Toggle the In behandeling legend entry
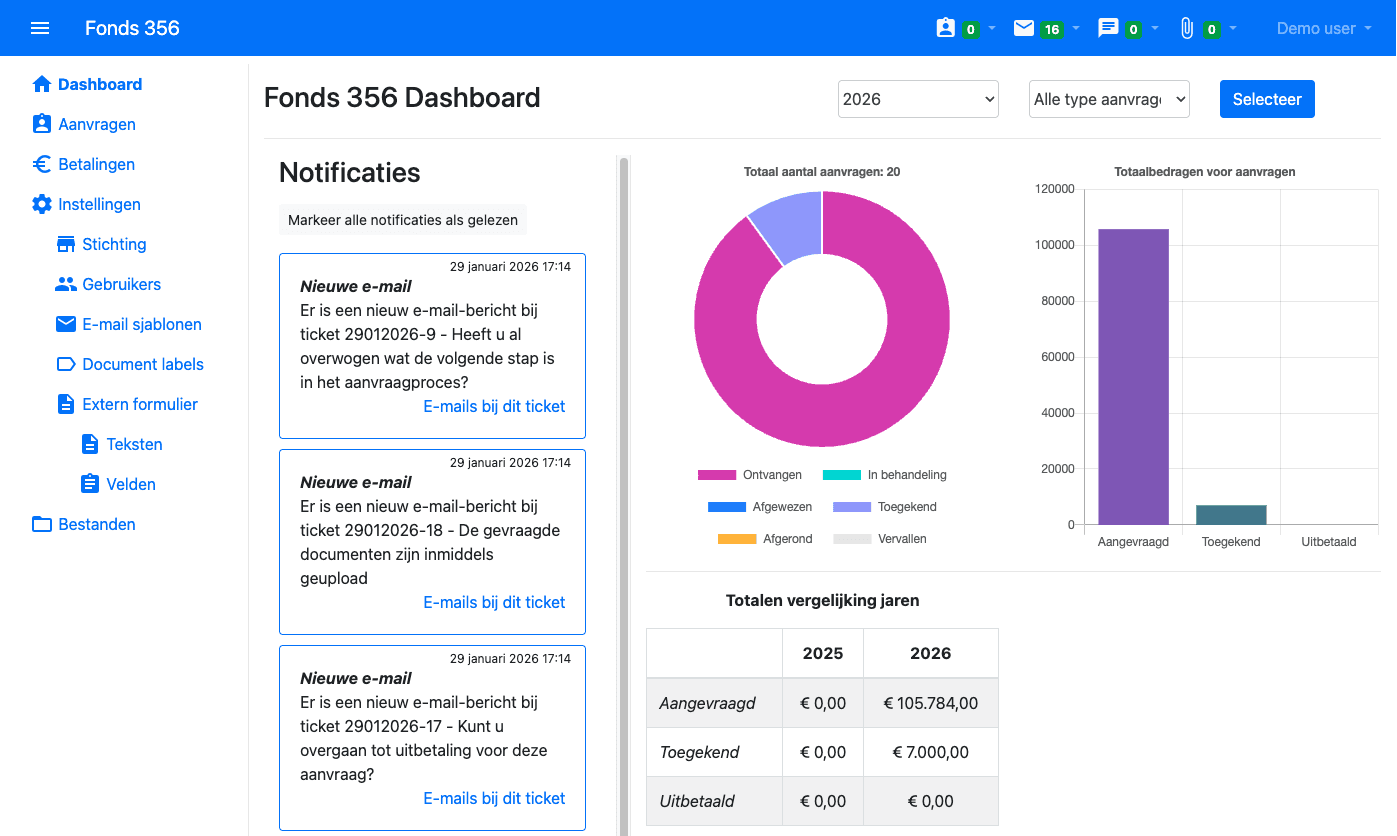 [885, 475]
